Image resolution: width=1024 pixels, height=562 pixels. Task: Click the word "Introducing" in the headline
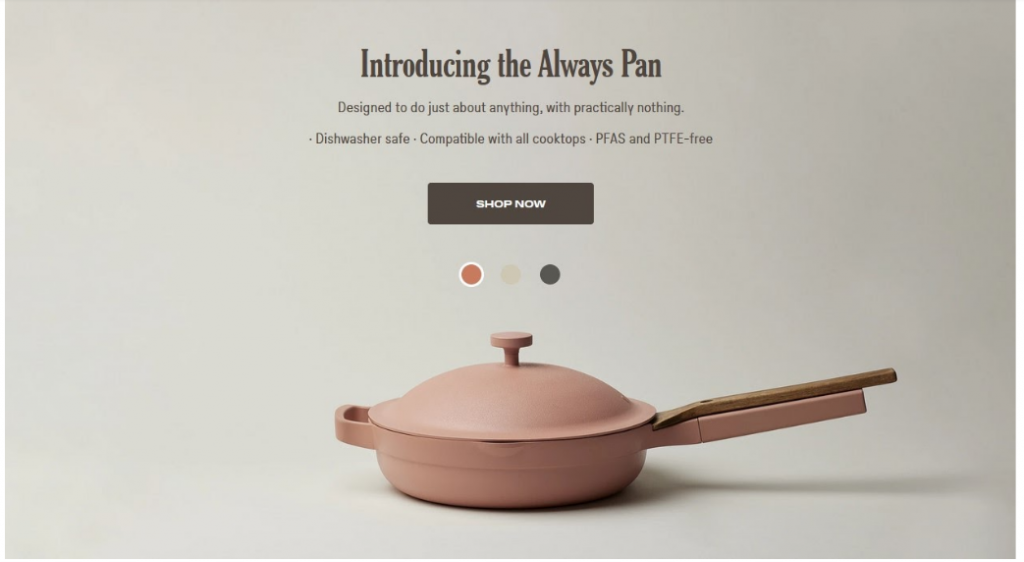click(425, 65)
